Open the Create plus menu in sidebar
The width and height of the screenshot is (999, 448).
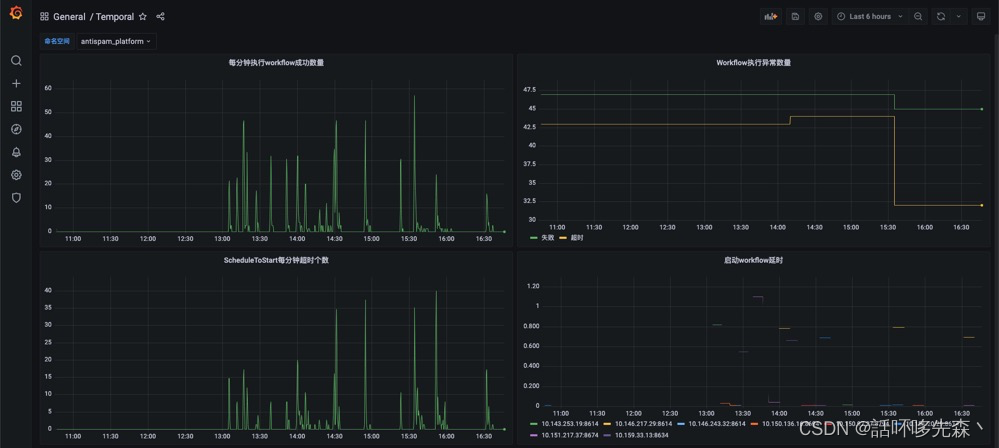pyautogui.click(x=17, y=83)
